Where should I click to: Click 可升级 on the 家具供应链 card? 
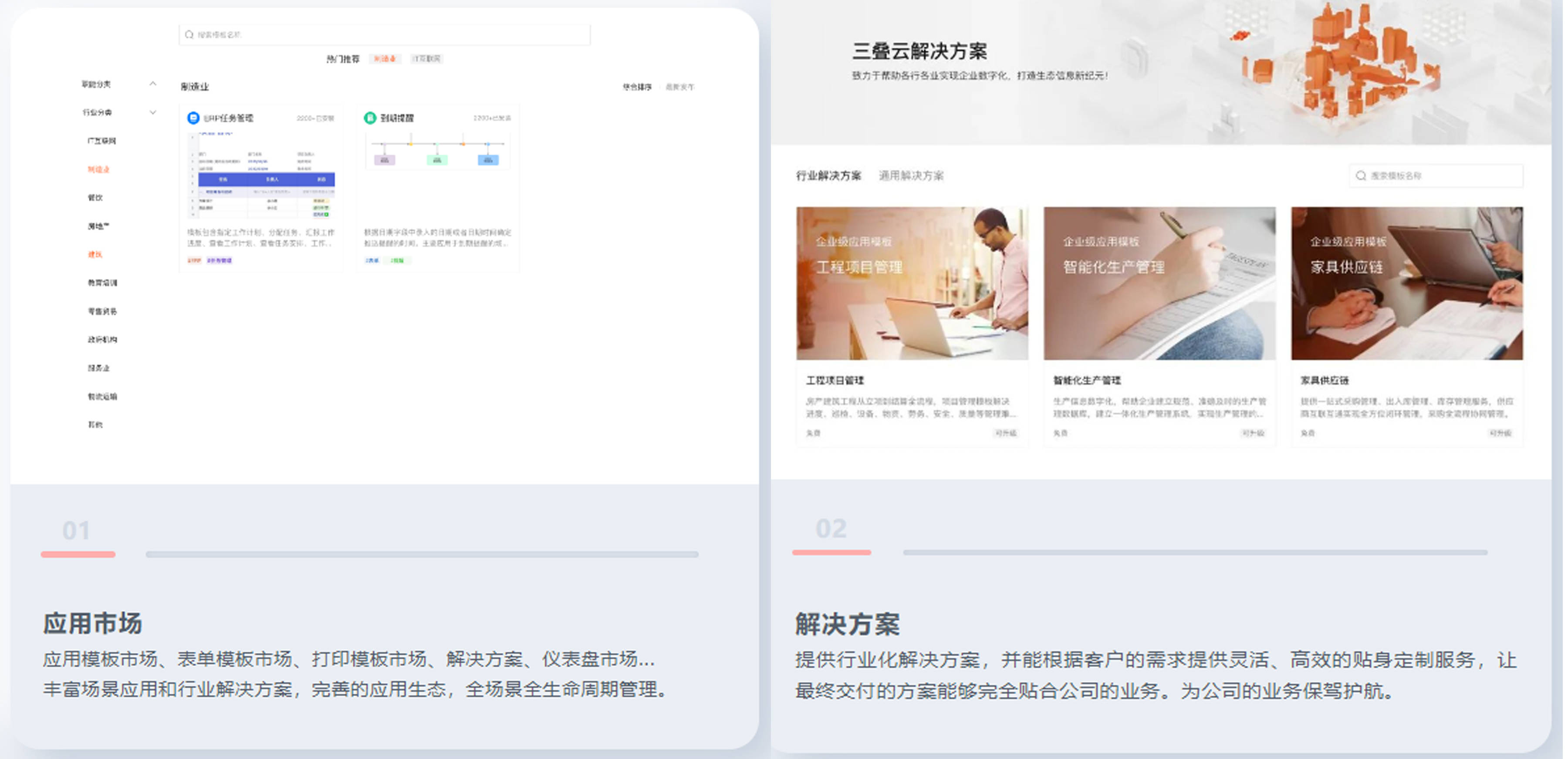(x=1501, y=433)
